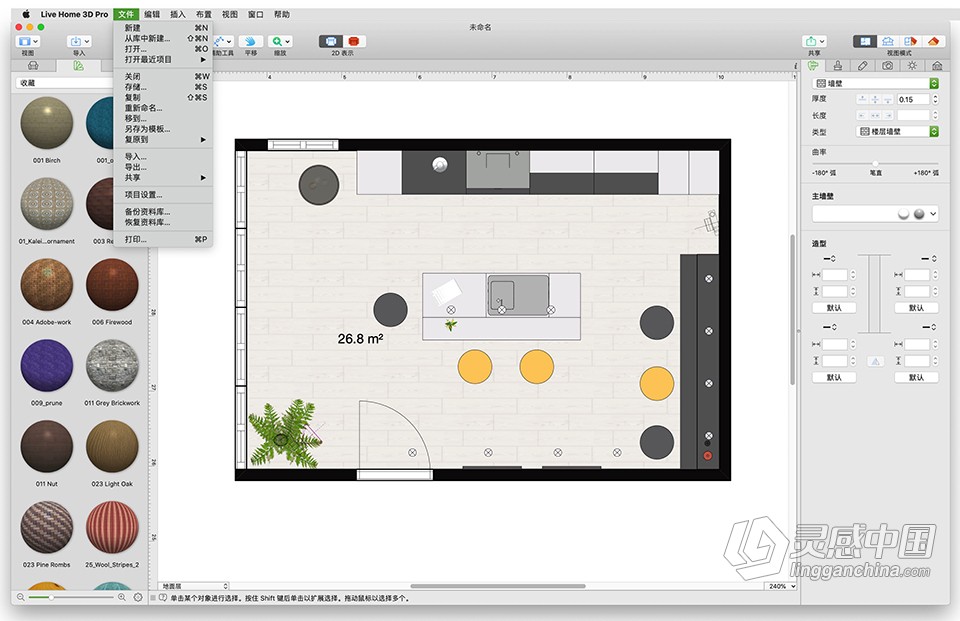Click the curvature (曲率) slider handle
The image size is (960, 621).
[x=876, y=164]
